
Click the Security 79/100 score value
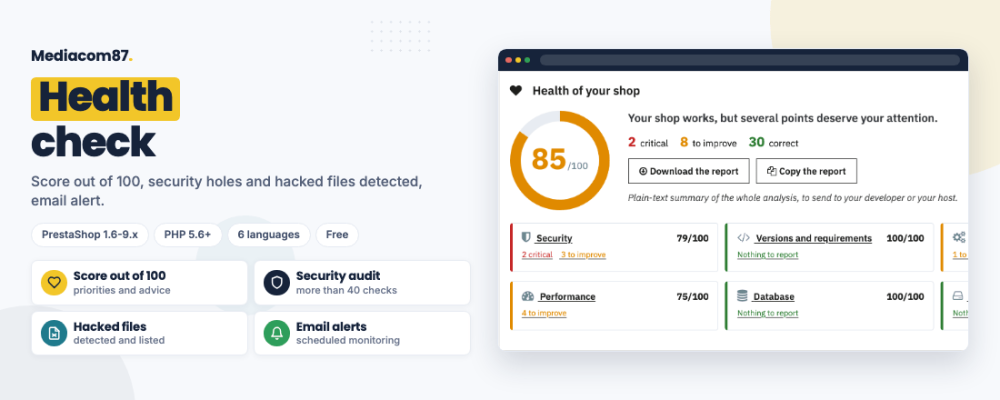coord(693,238)
